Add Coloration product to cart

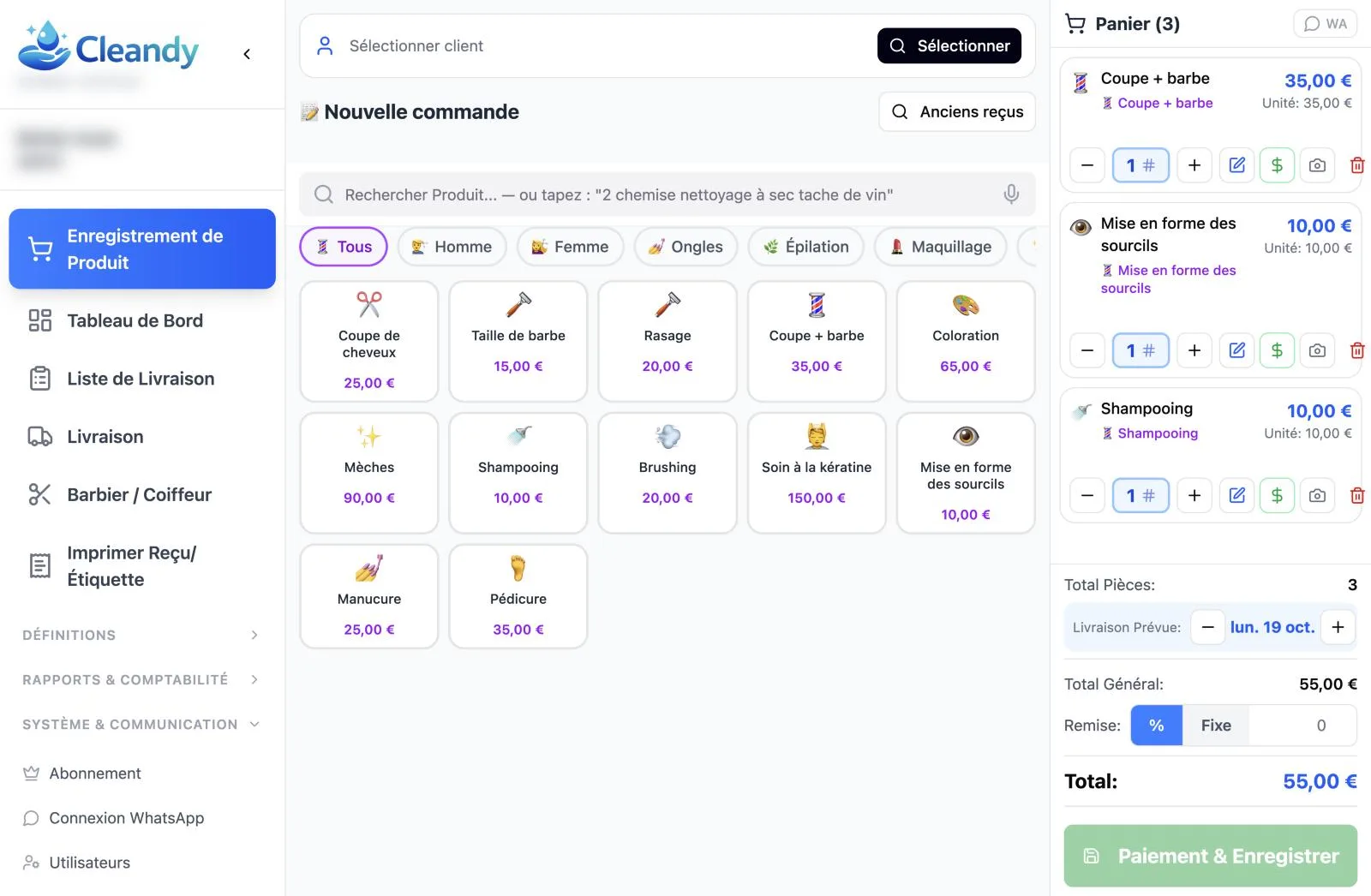click(x=966, y=341)
